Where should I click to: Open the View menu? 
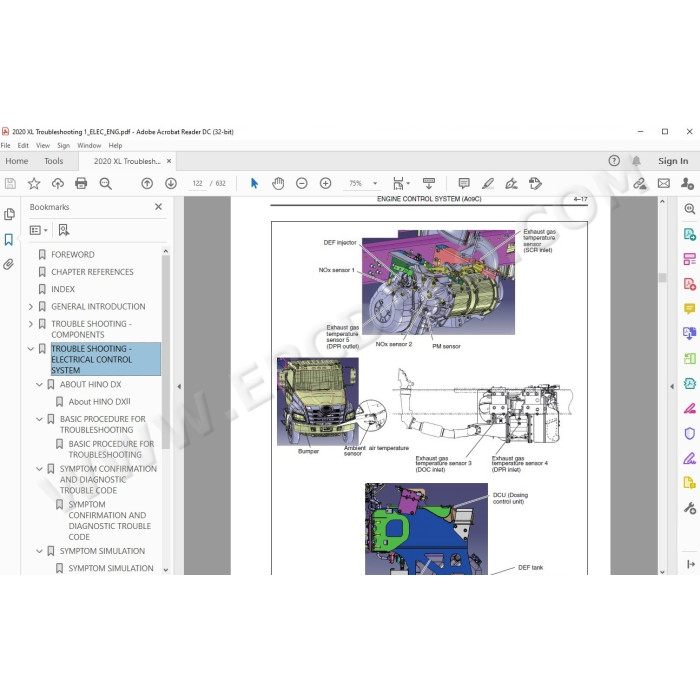point(43,146)
